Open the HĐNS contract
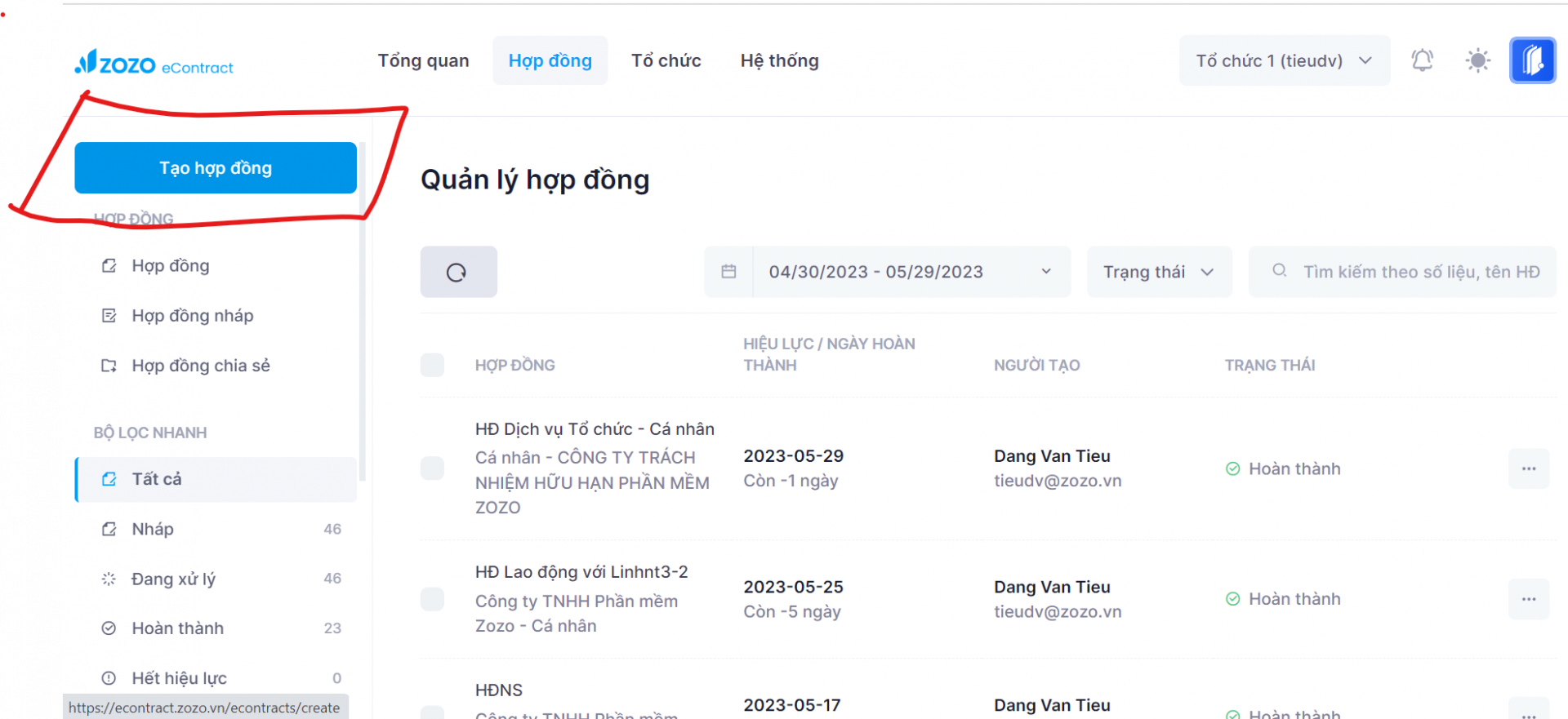 (499, 690)
